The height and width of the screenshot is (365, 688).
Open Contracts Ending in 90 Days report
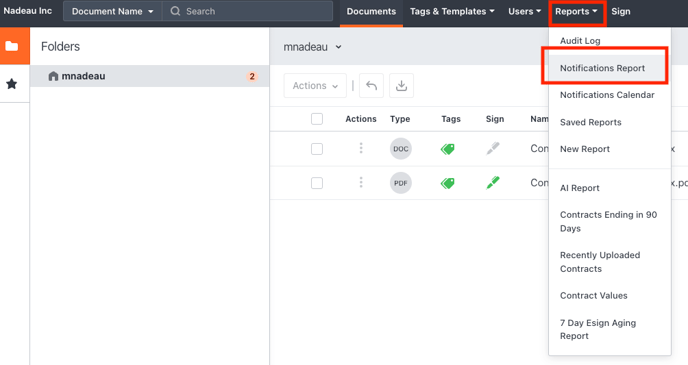tap(609, 222)
